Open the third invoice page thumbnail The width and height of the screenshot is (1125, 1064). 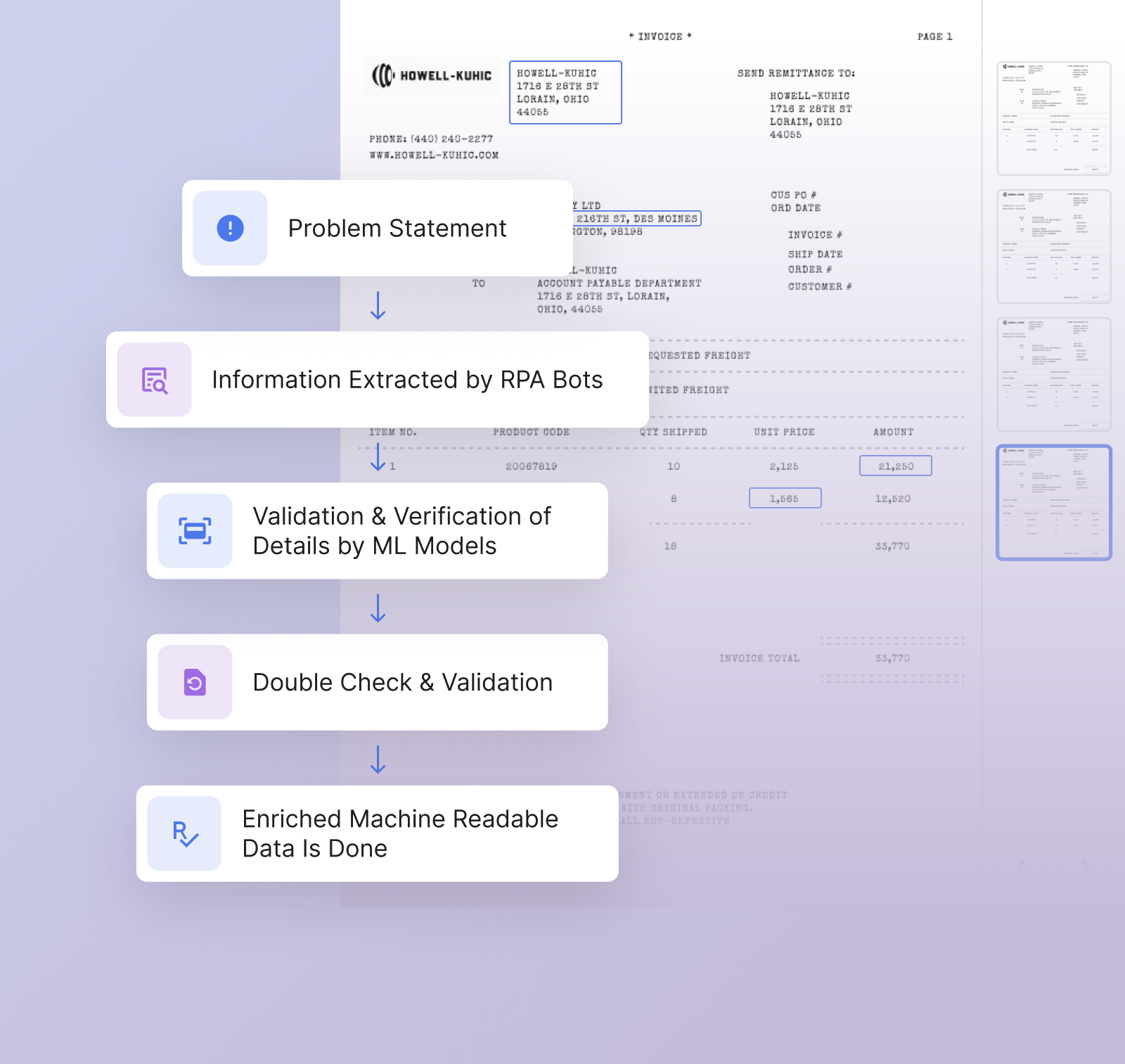(1054, 374)
